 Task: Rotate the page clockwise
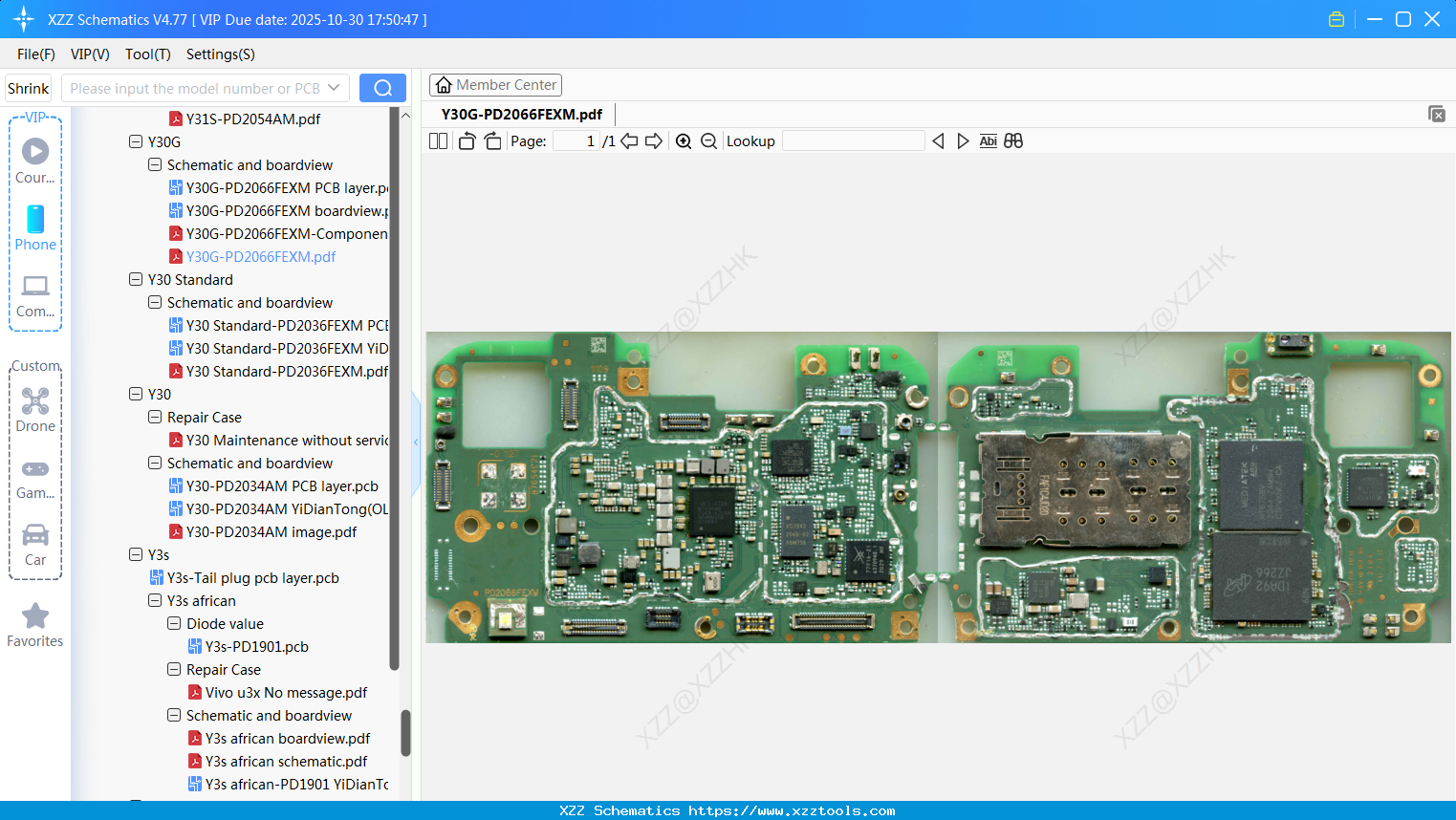pos(491,140)
